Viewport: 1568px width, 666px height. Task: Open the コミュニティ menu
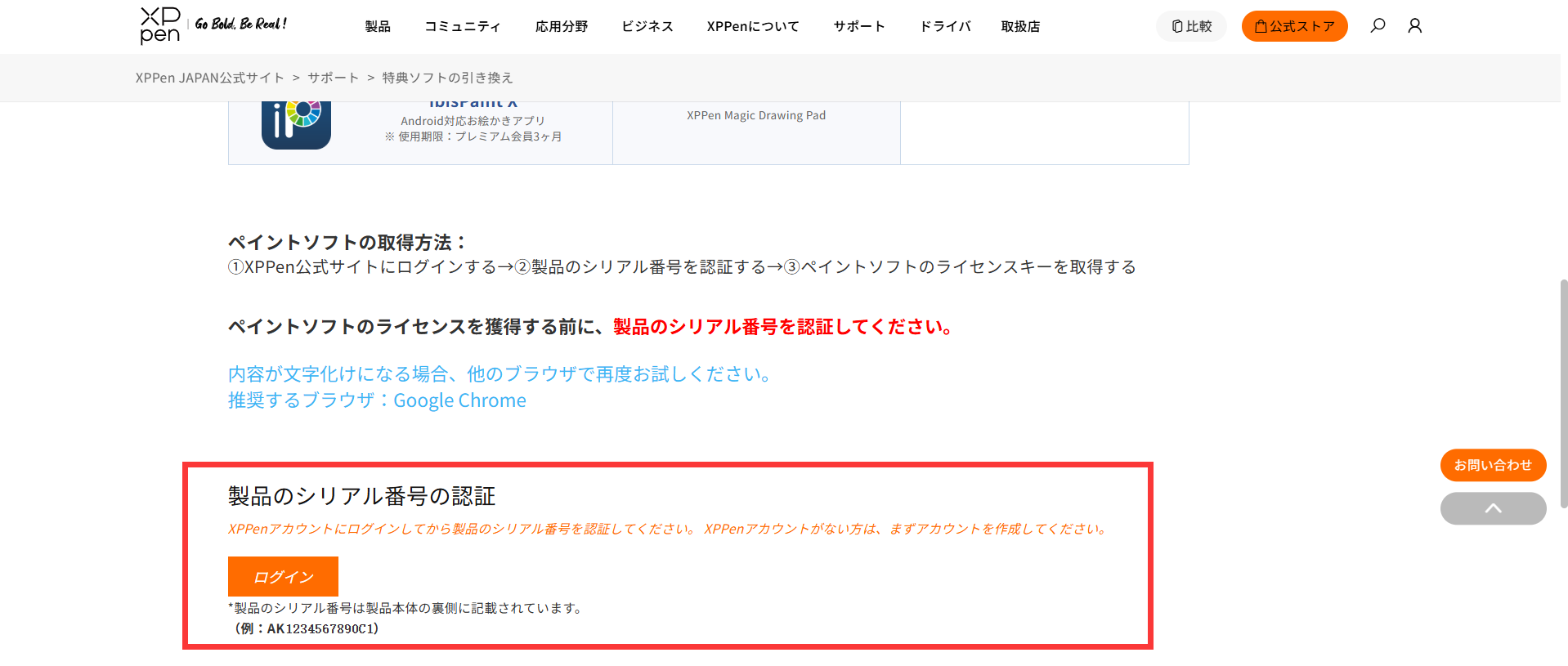463,27
